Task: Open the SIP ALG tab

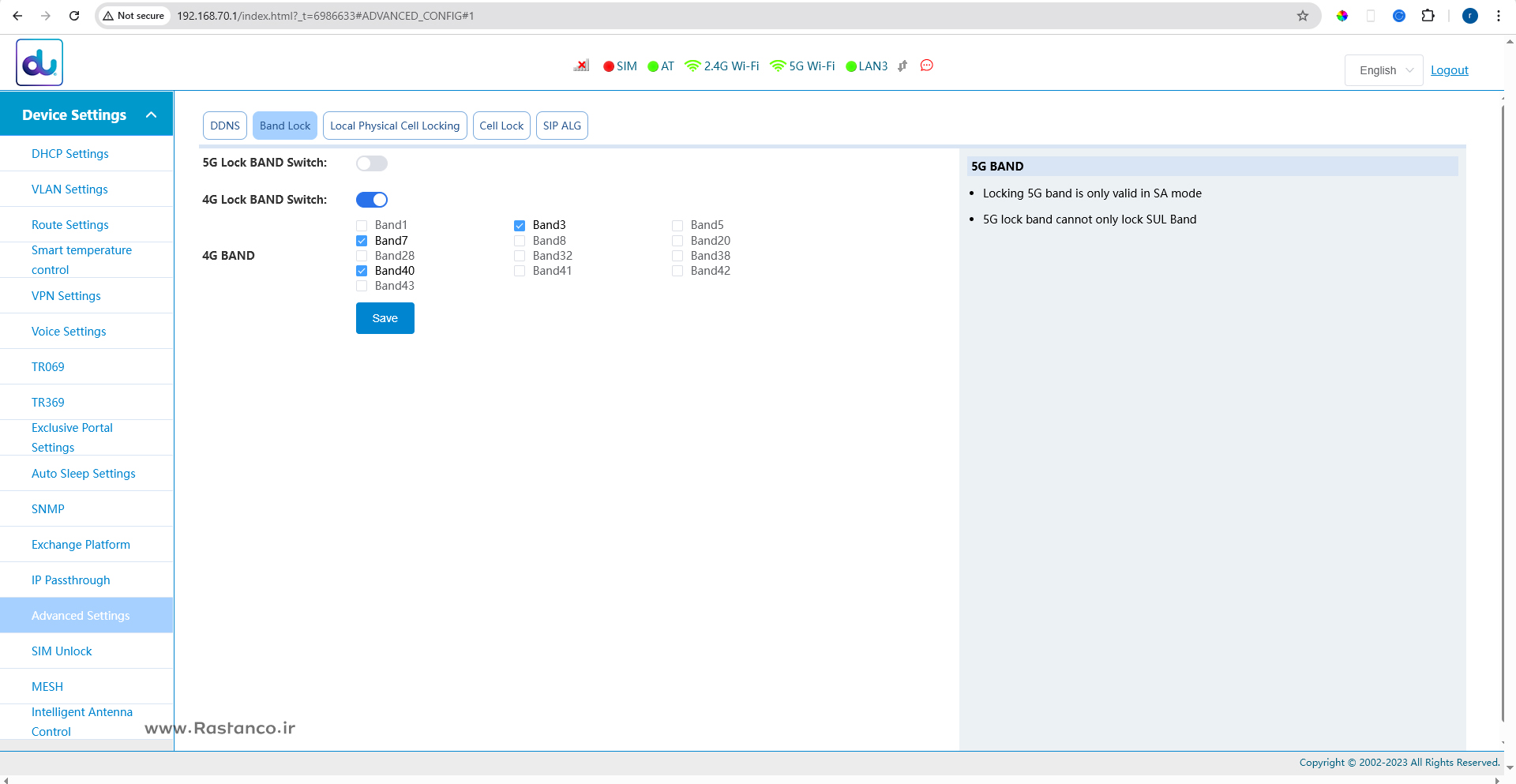Action: 561,126
